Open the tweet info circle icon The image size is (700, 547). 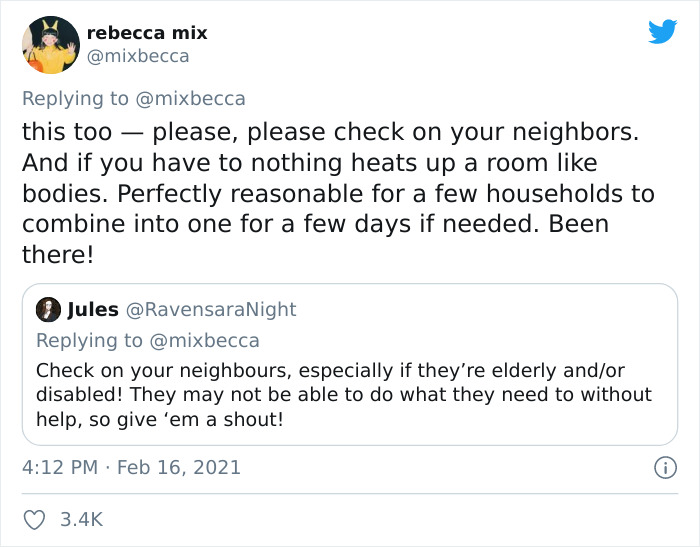(x=661, y=467)
